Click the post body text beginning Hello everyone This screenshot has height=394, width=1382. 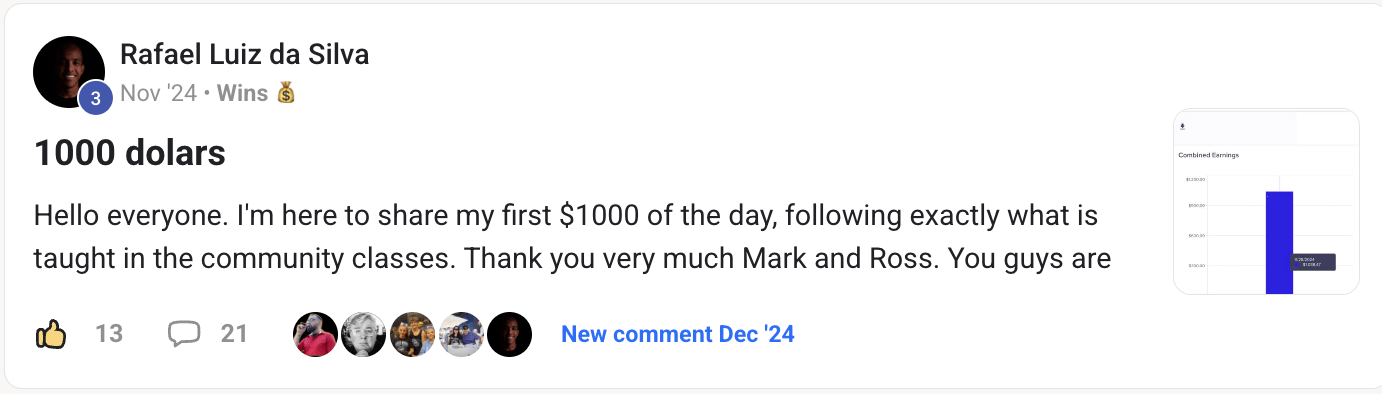click(x=573, y=237)
